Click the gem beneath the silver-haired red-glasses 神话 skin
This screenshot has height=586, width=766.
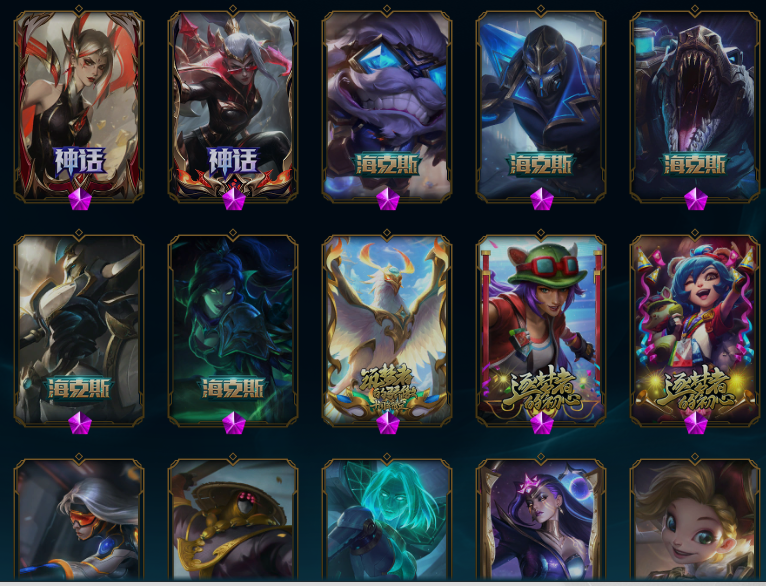234,199
